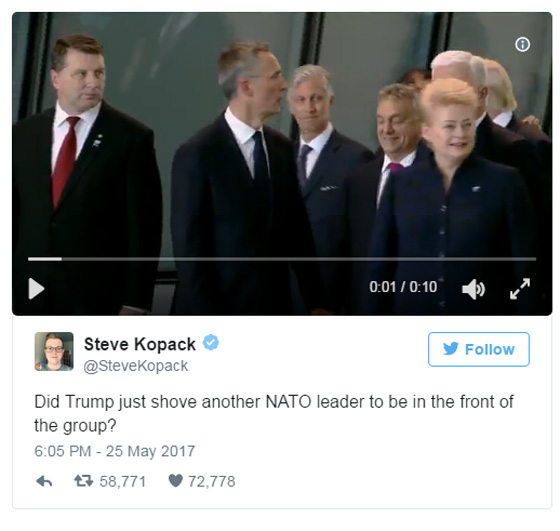Like the tweet with heart icon
560x531 pixels.
pos(175,481)
